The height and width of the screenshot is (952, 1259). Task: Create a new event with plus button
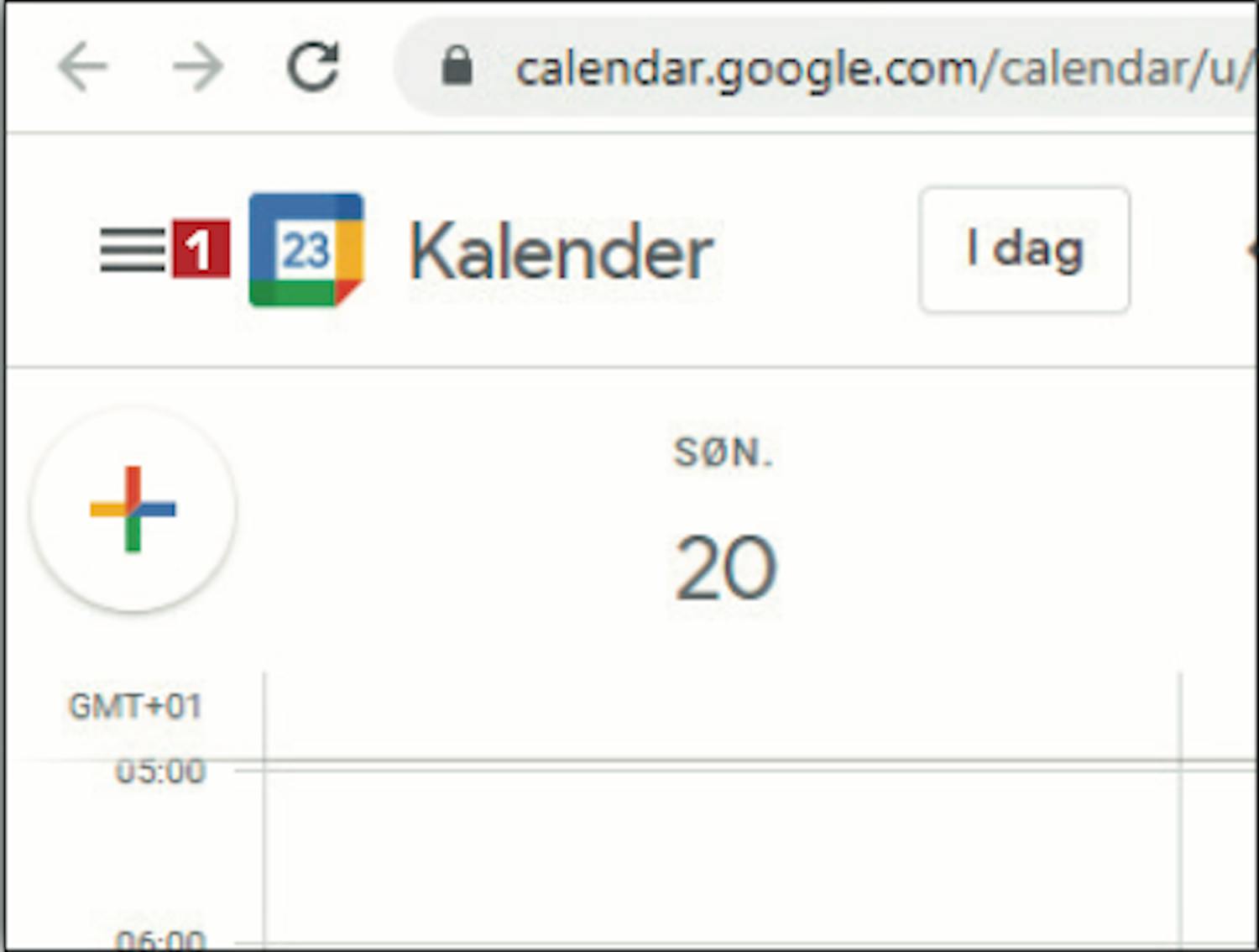133,509
